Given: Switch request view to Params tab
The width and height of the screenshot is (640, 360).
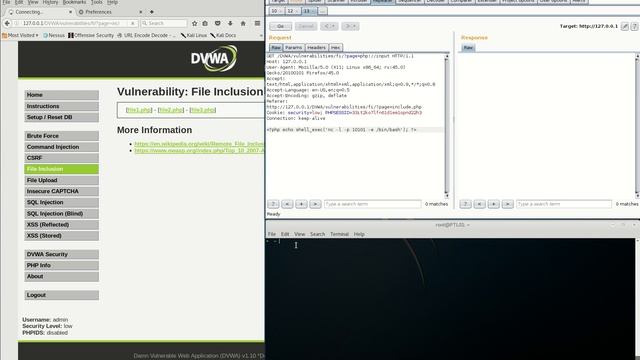Looking at the screenshot, I should (293, 48).
